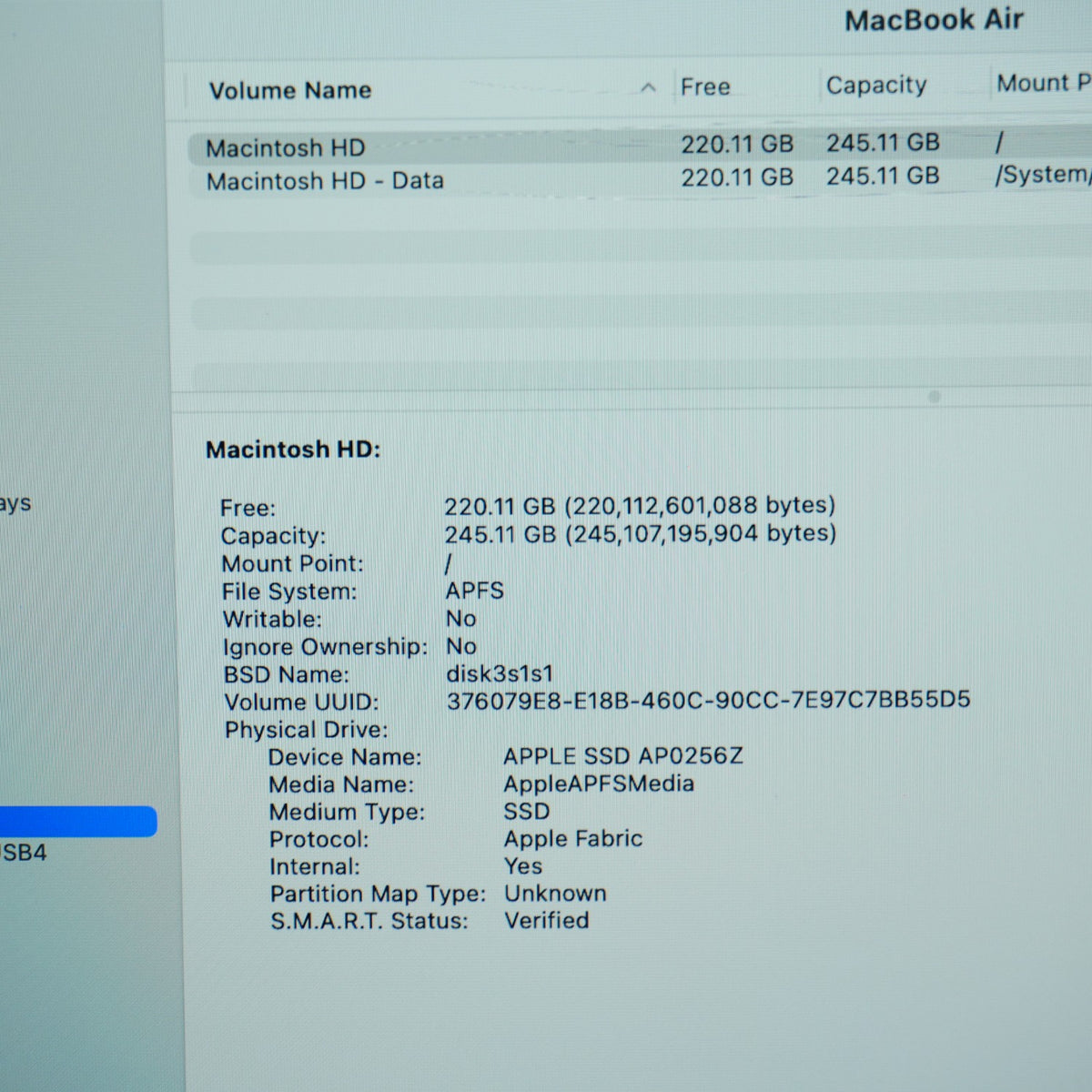Open the USB4 sidebar entry

pyautogui.click(x=24, y=853)
